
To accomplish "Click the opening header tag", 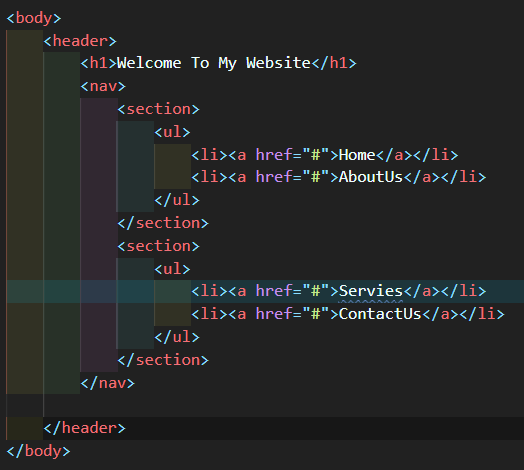I will pos(80,41).
